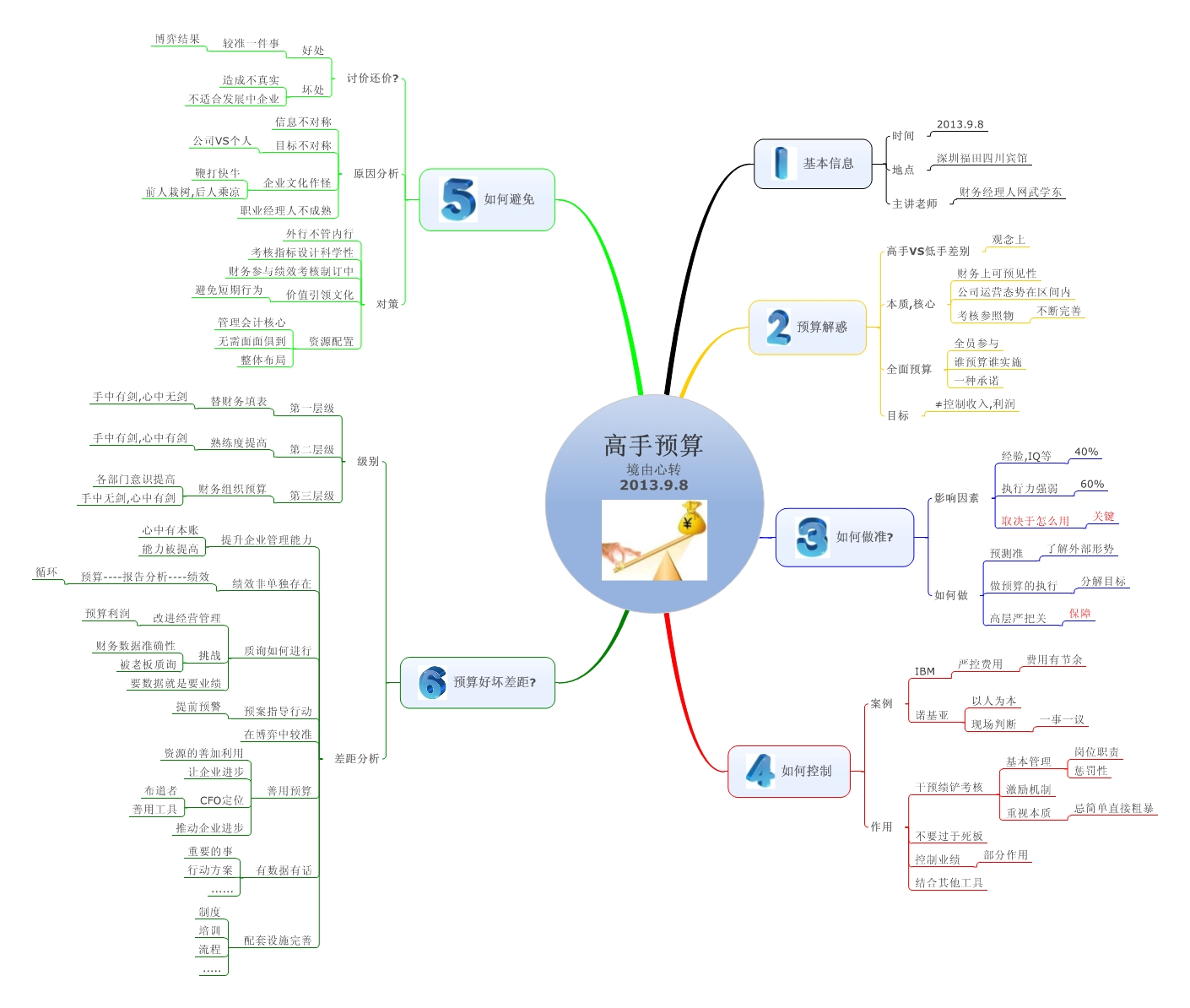Click the 观念上 leaf
Image resolution: width=1190 pixels, height=1008 pixels.
click(x=1009, y=240)
